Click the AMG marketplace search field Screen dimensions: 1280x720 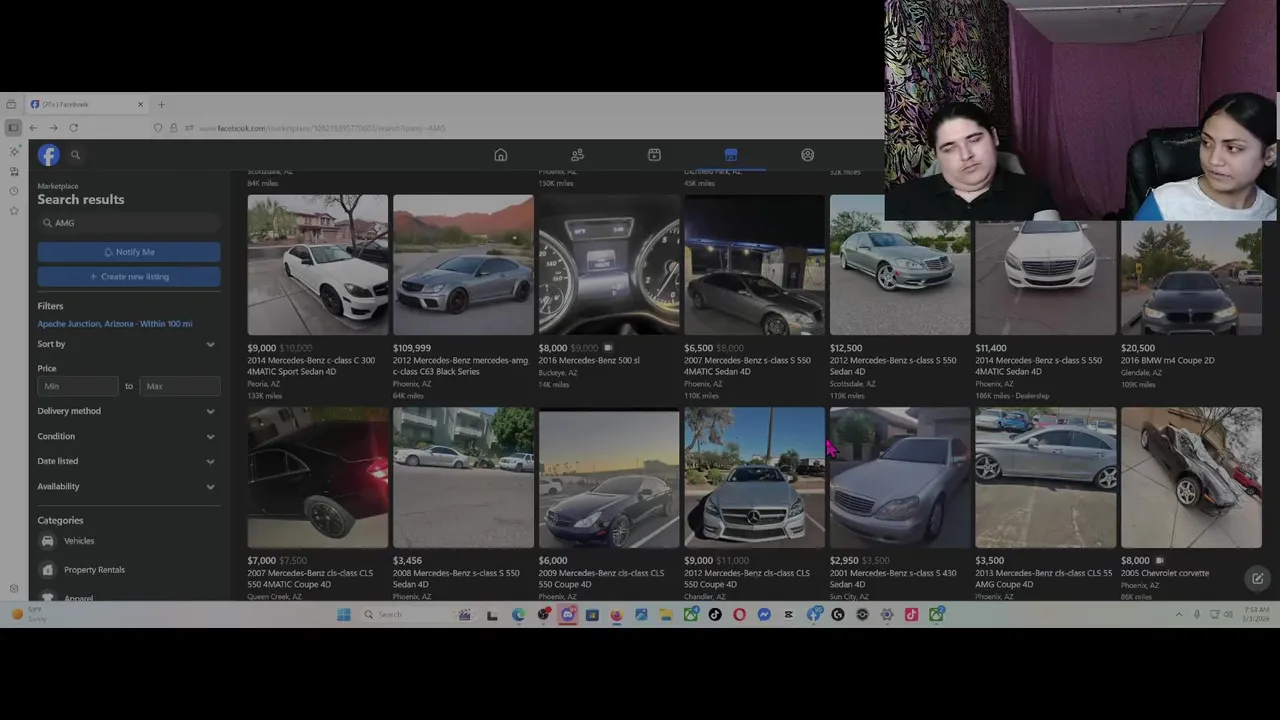click(x=129, y=223)
